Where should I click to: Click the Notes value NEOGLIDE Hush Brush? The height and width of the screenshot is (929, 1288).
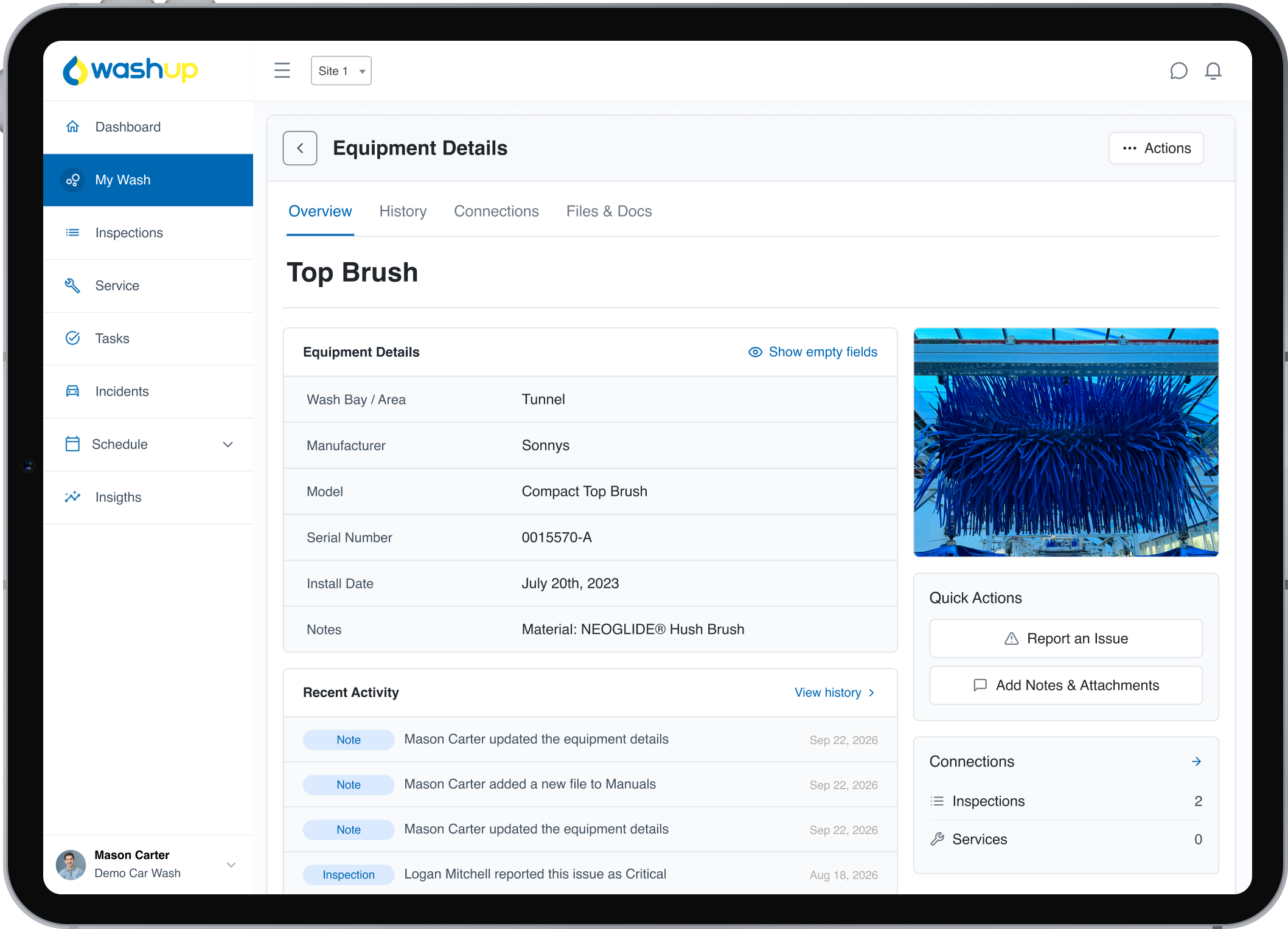[633, 629]
